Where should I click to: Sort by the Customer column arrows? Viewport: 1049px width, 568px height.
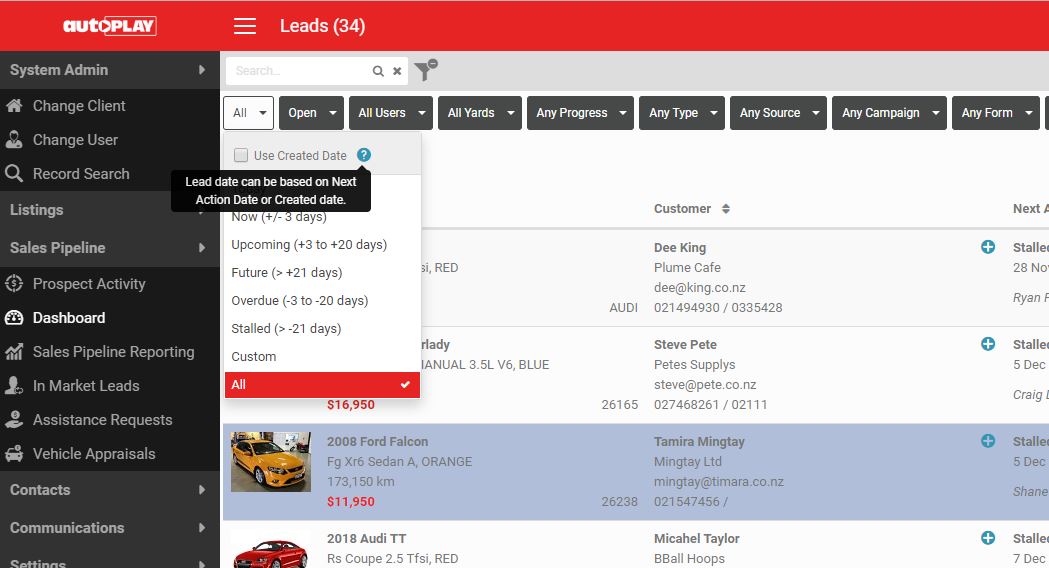coord(726,209)
